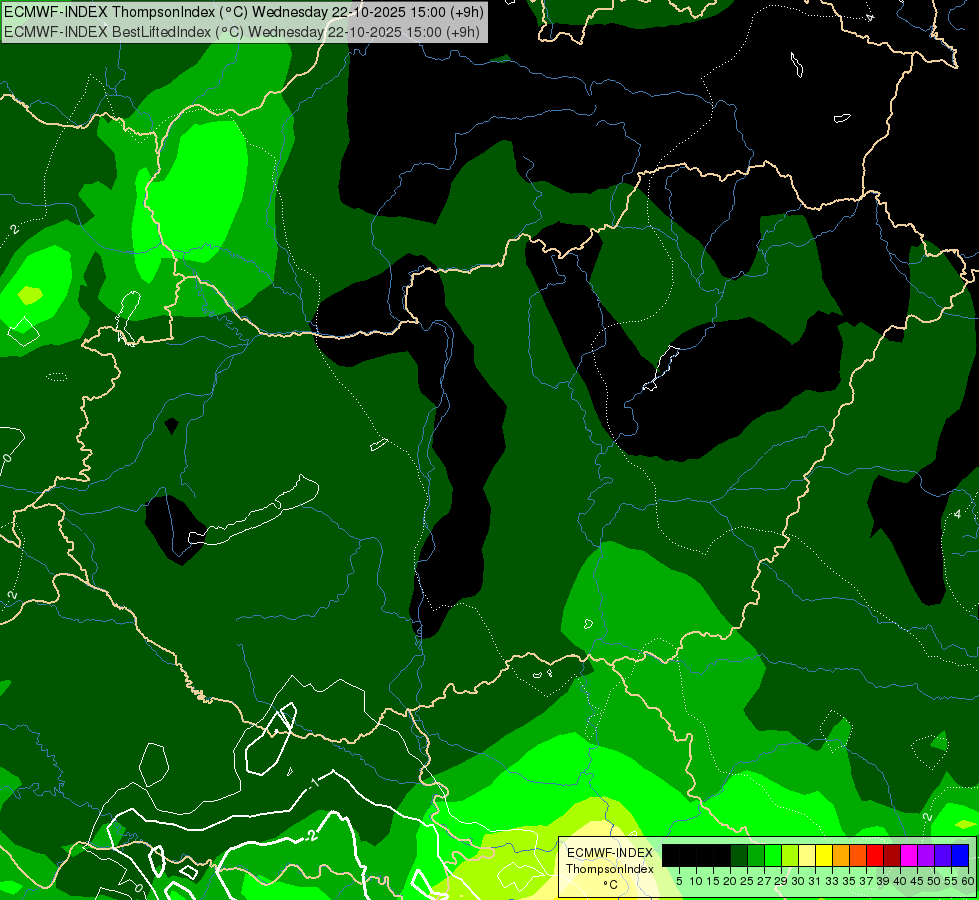Pick the pale yellow legend swatch (30-31)
Screen dimensions: 979x900
click(x=807, y=855)
